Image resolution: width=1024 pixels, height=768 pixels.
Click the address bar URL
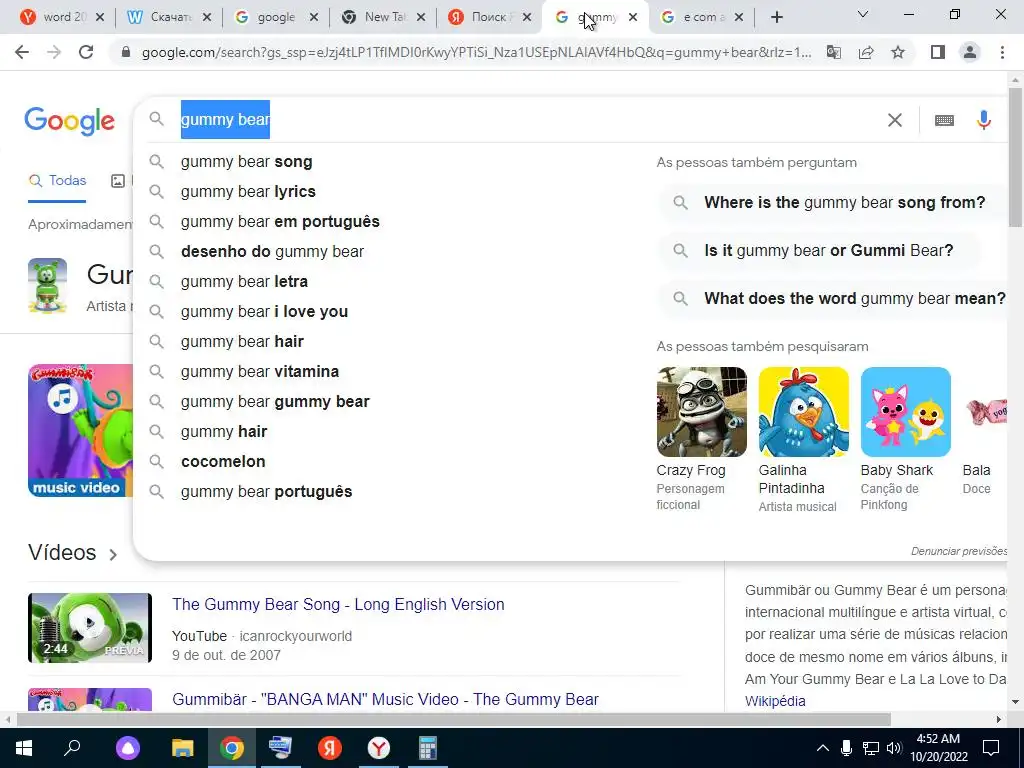coord(477,53)
